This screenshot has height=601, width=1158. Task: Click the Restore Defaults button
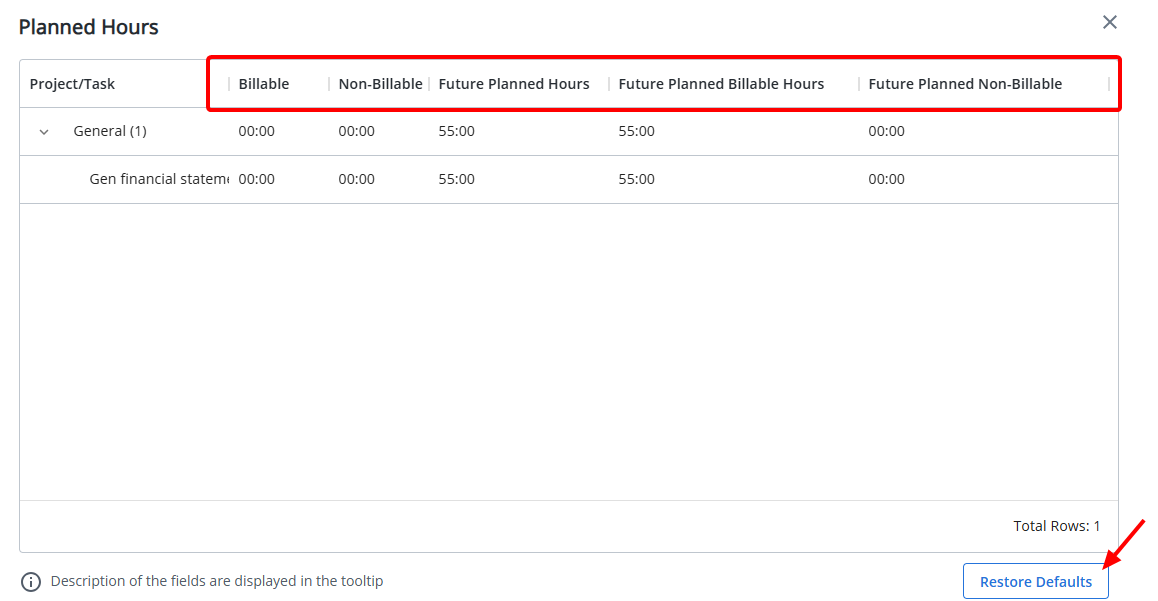point(1035,581)
